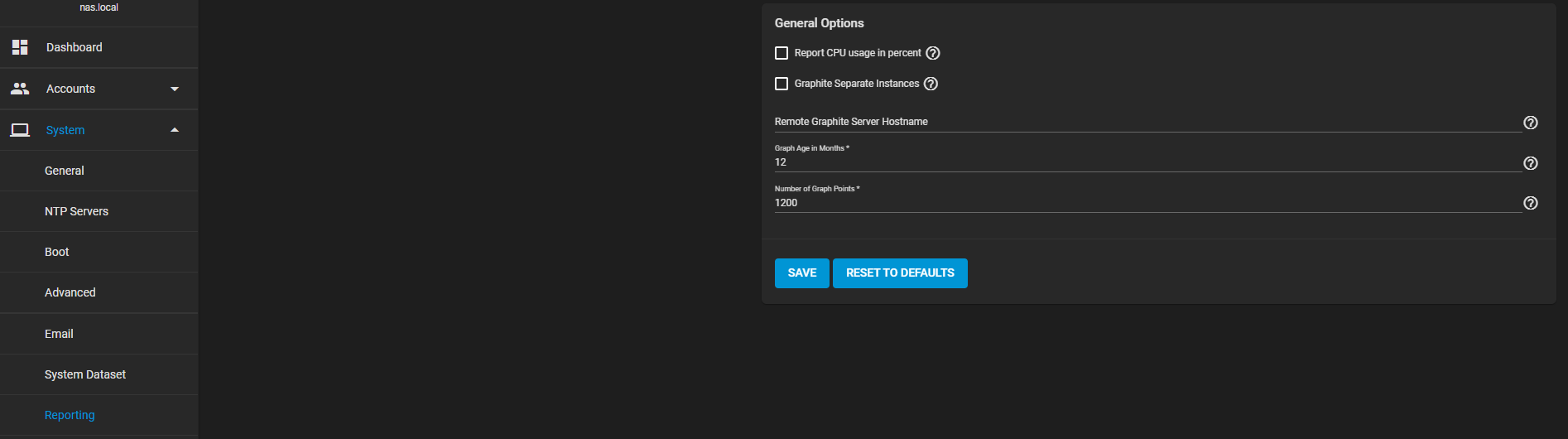Toggle Graphite Separate Instances checkbox
Image resolution: width=1568 pixels, height=439 pixels.
pos(782,84)
